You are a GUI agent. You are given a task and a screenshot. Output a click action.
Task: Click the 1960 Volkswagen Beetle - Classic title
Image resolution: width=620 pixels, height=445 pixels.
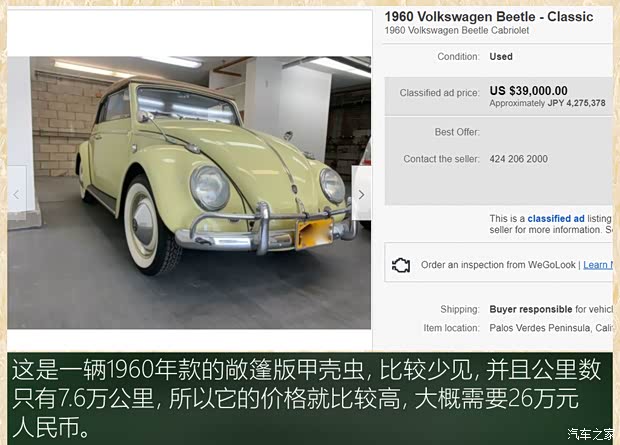click(489, 17)
